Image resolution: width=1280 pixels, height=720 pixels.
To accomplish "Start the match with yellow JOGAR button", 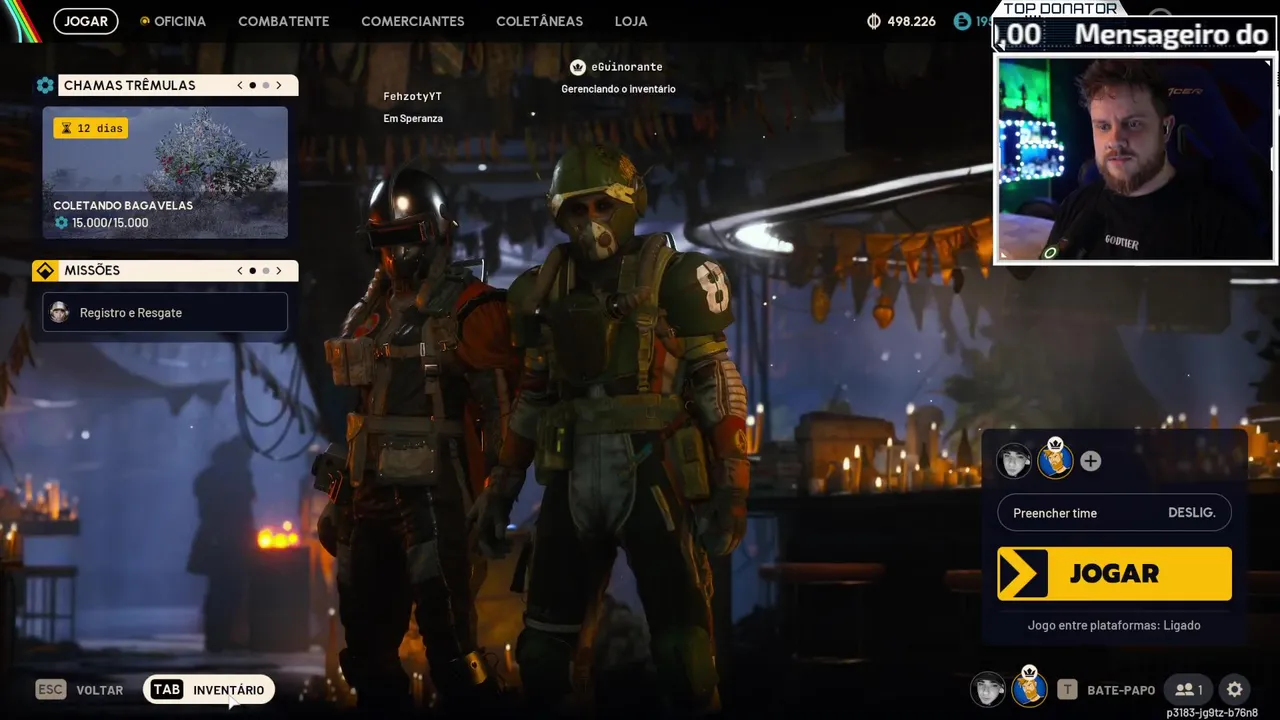I will [1114, 574].
